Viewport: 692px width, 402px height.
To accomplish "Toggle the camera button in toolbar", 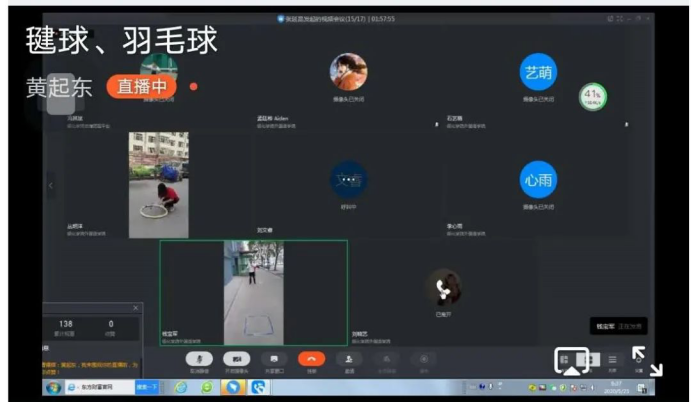I will click(x=236, y=359).
